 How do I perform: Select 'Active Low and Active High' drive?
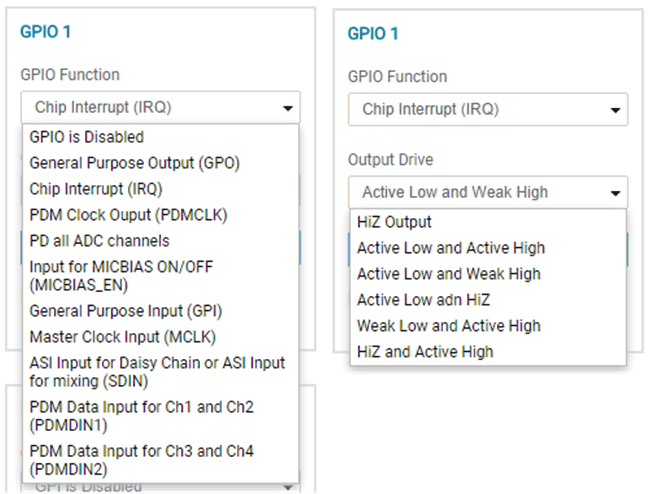[451, 248]
